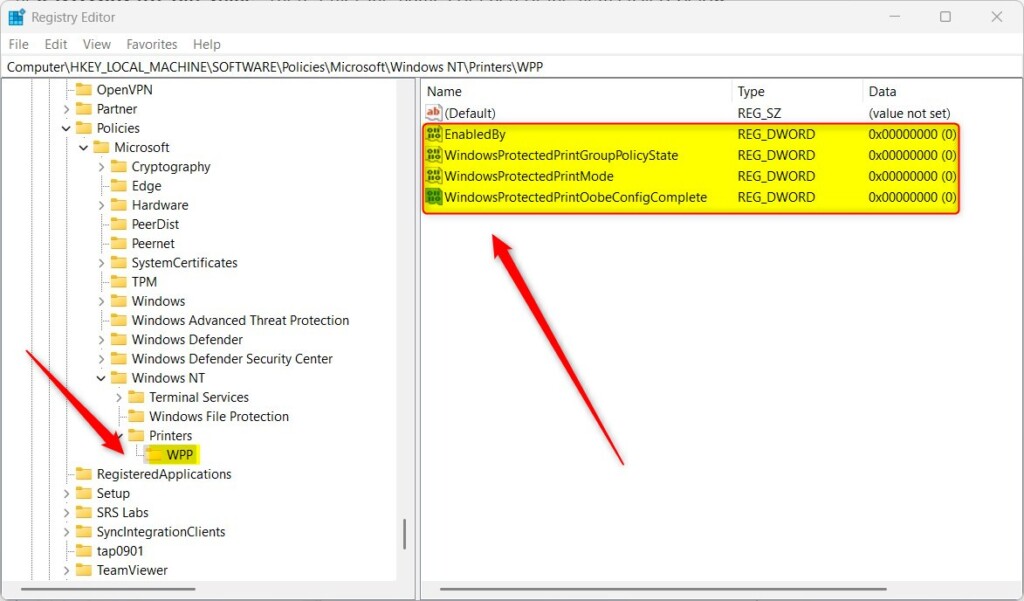Collapse the Windows NT key
Screen dimensions: 1024x601
(100, 377)
